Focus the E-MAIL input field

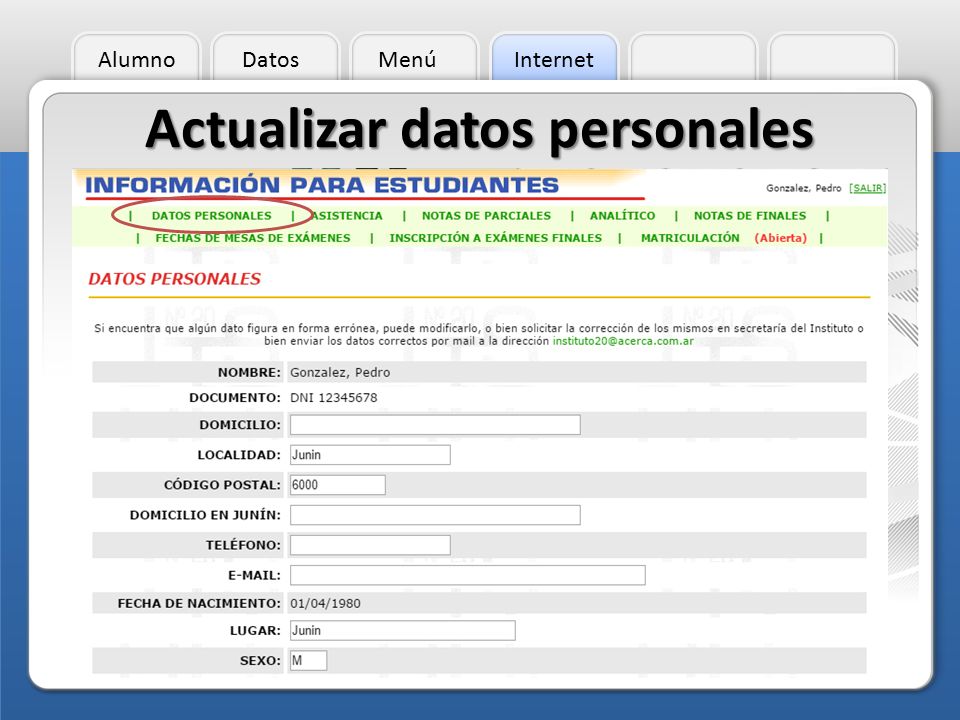[x=467, y=575]
